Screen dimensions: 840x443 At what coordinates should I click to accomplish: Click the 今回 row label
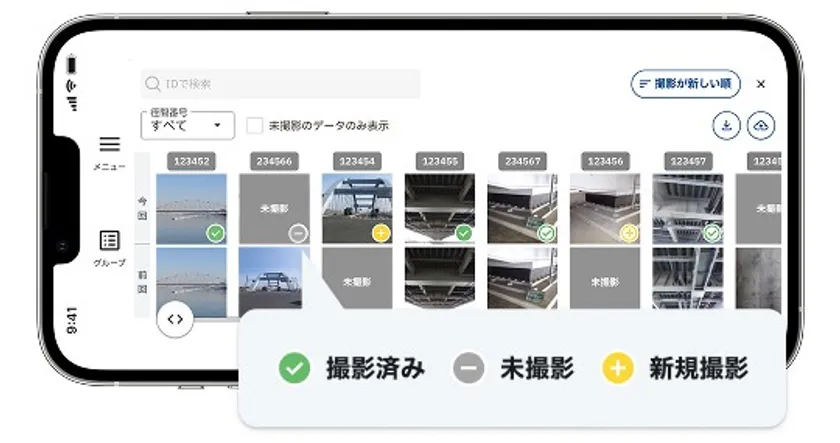point(142,208)
